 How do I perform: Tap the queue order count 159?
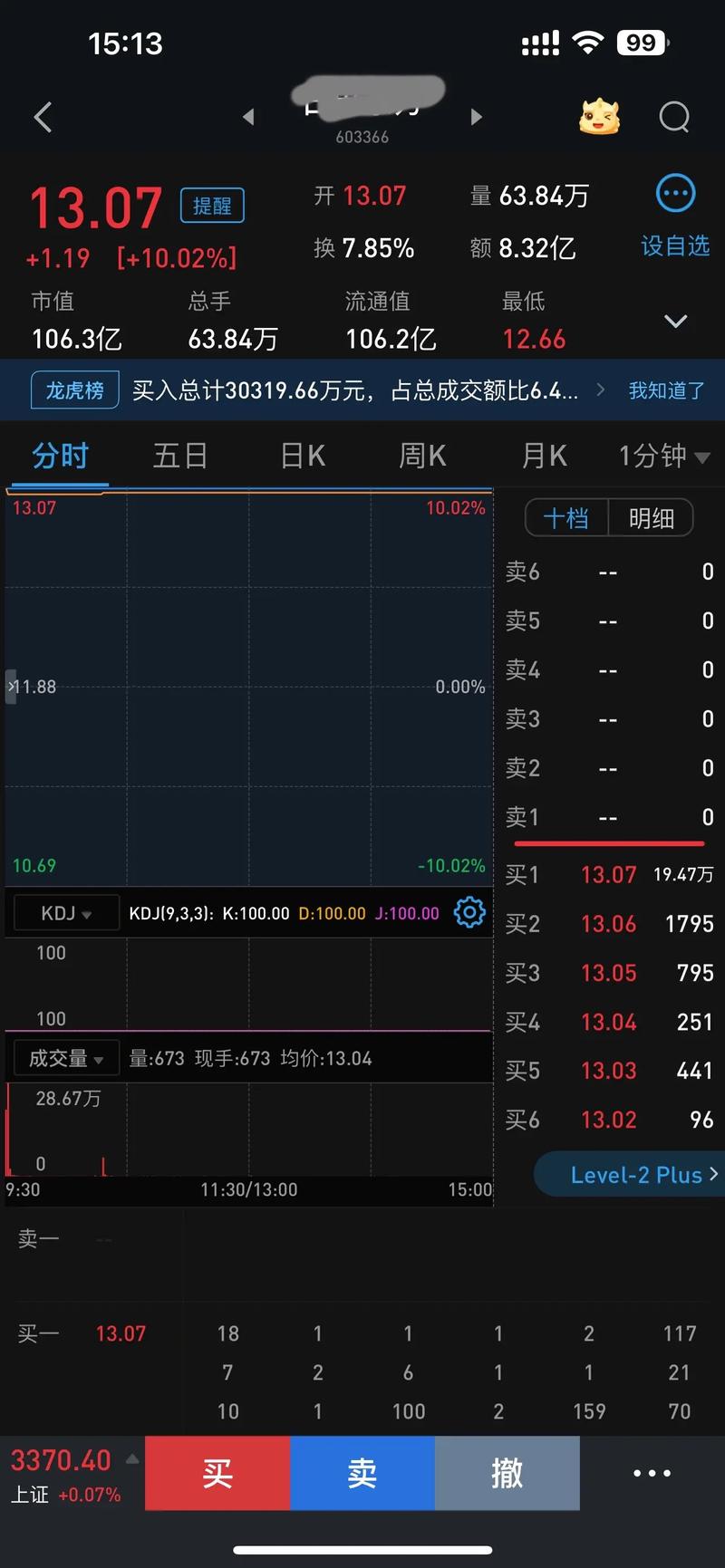pyautogui.click(x=589, y=1411)
